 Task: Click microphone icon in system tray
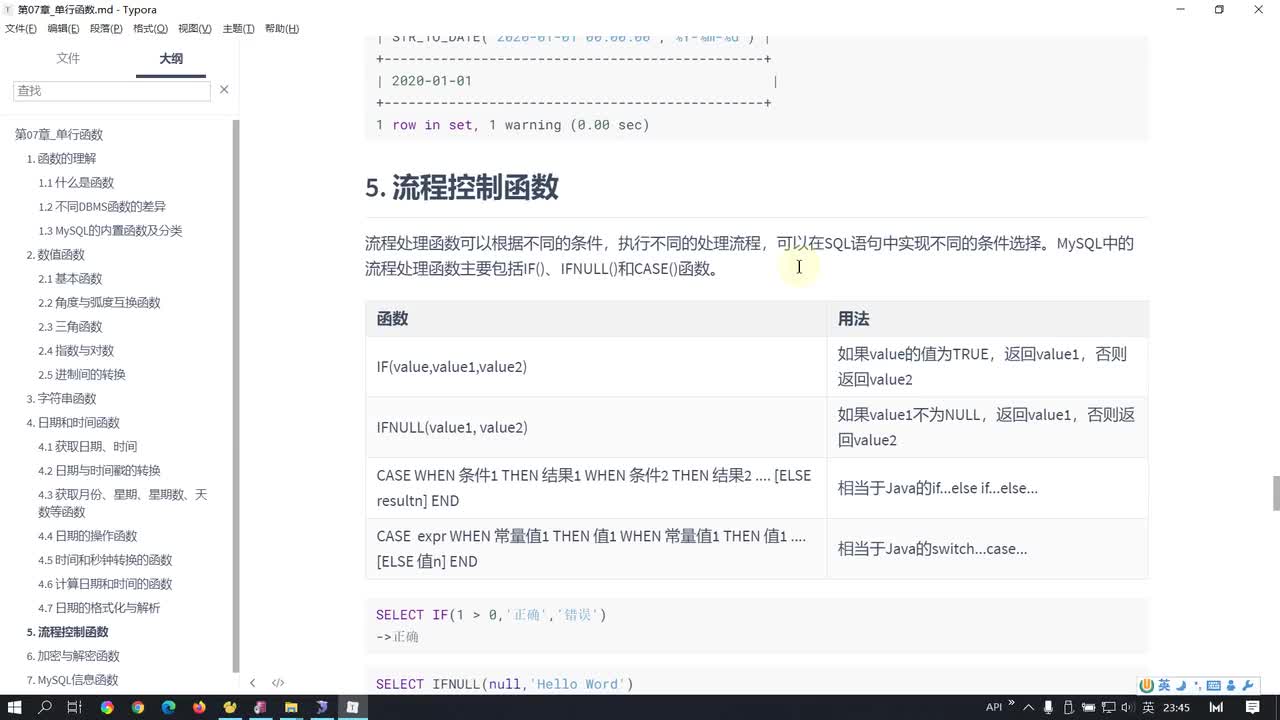coord(1048,707)
